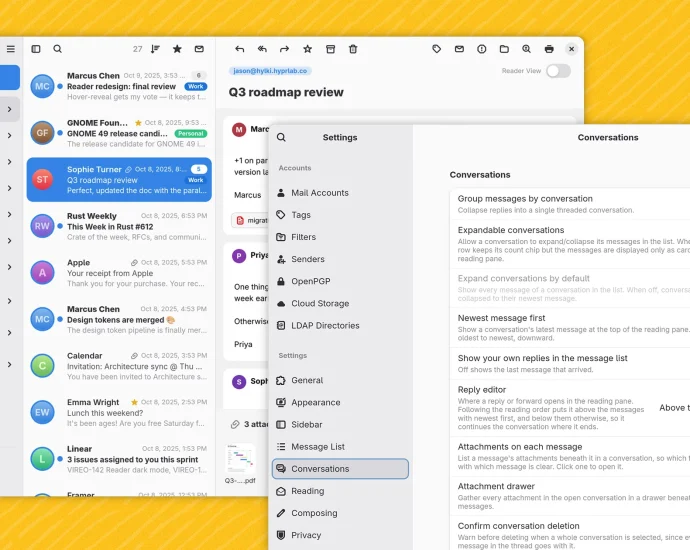
Task: Filter message list by unread envelope
Action: click(199, 49)
